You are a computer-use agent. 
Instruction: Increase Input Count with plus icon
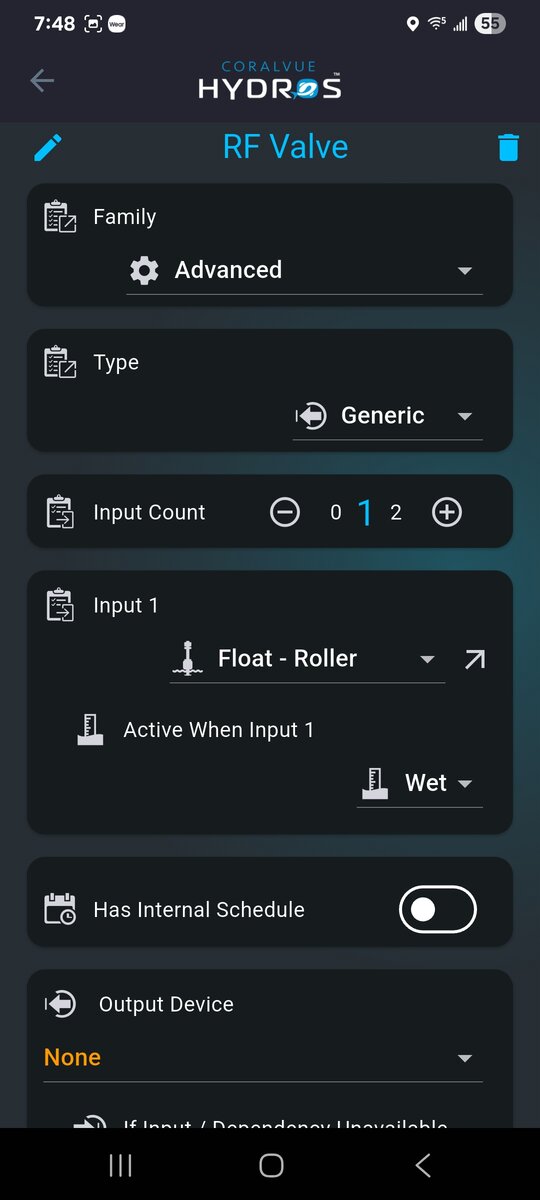coord(446,513)
